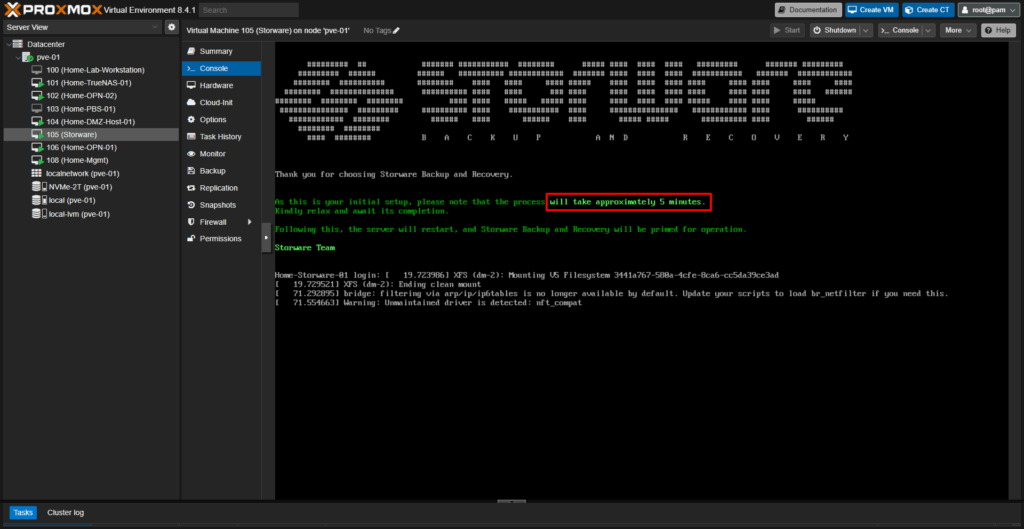Click the edit tags pencil icon
1024x529 pixels.
tap(396, 31)
